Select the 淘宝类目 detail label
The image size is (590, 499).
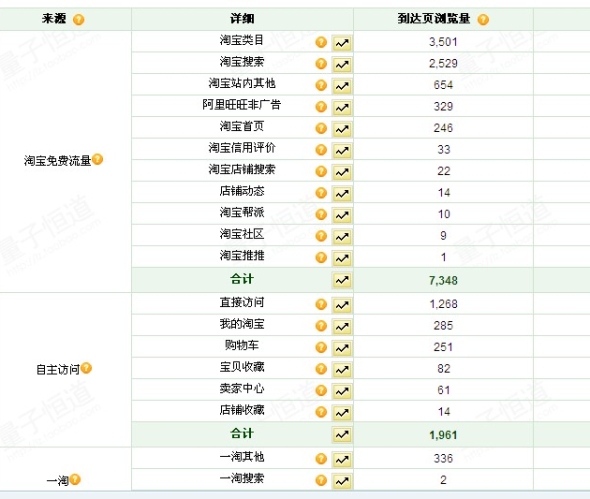242,40
